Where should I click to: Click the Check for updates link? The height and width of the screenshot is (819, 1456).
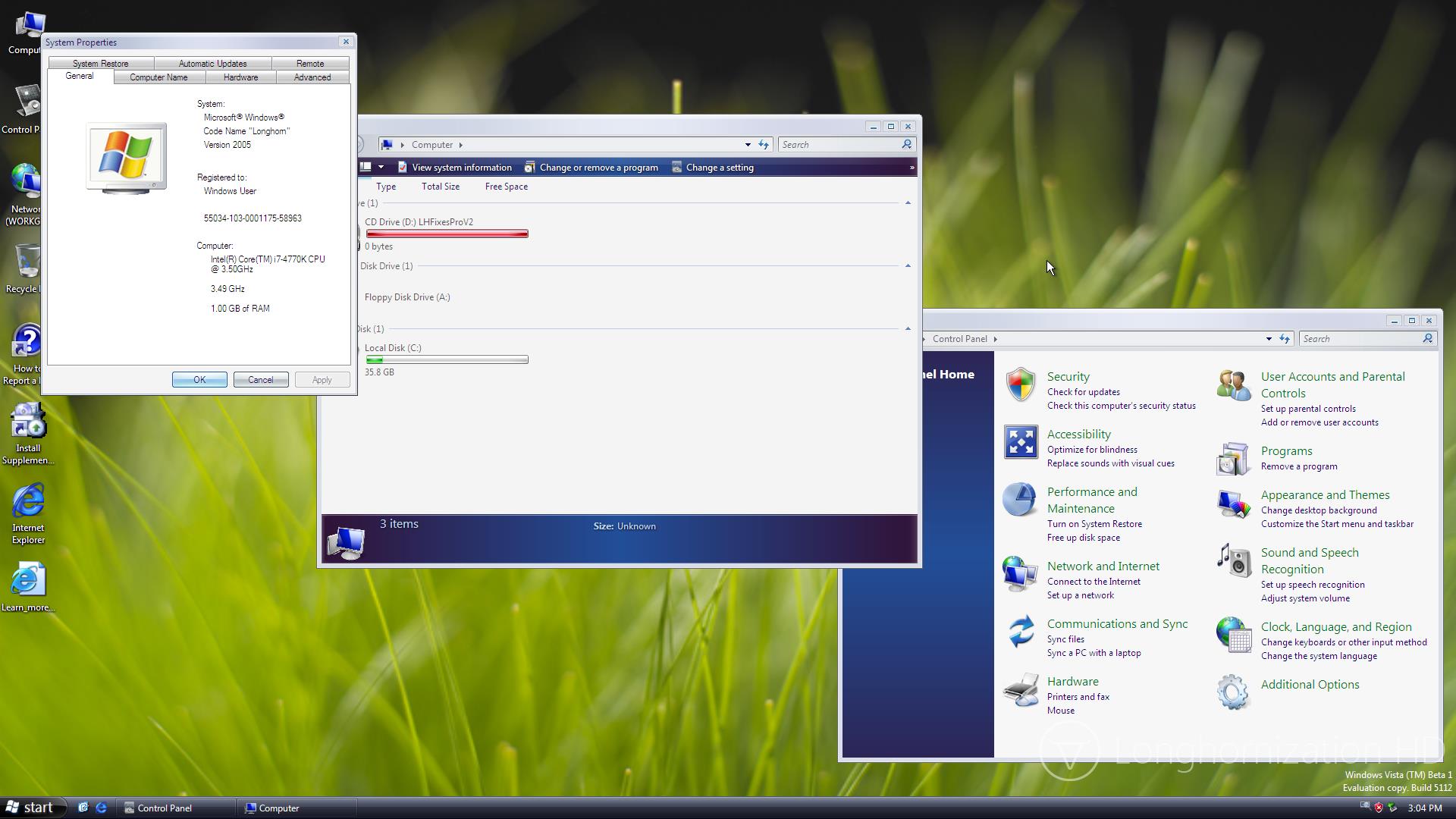[1083, 392]
